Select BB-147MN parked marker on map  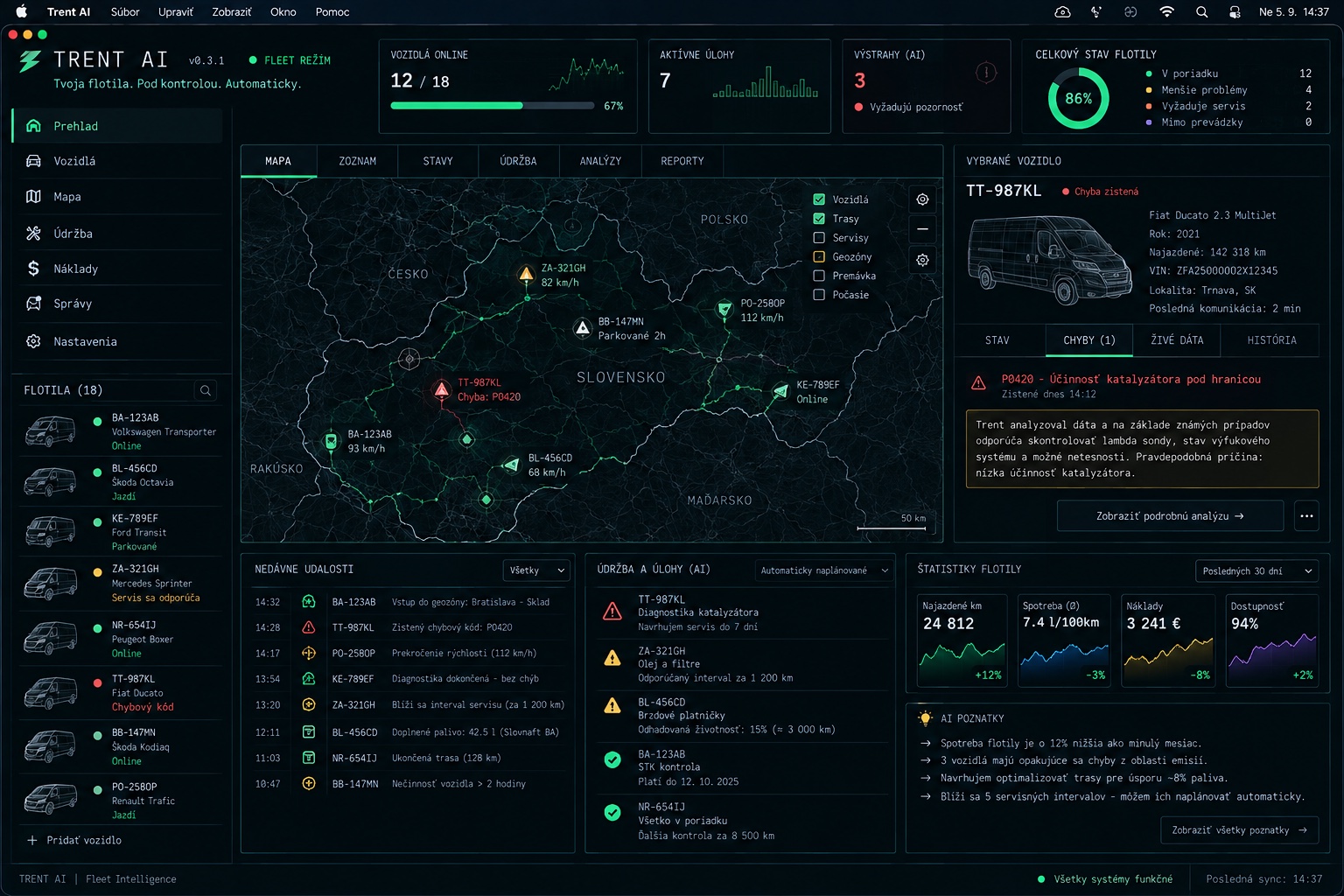pyautogui.click(x=583, y=328)
